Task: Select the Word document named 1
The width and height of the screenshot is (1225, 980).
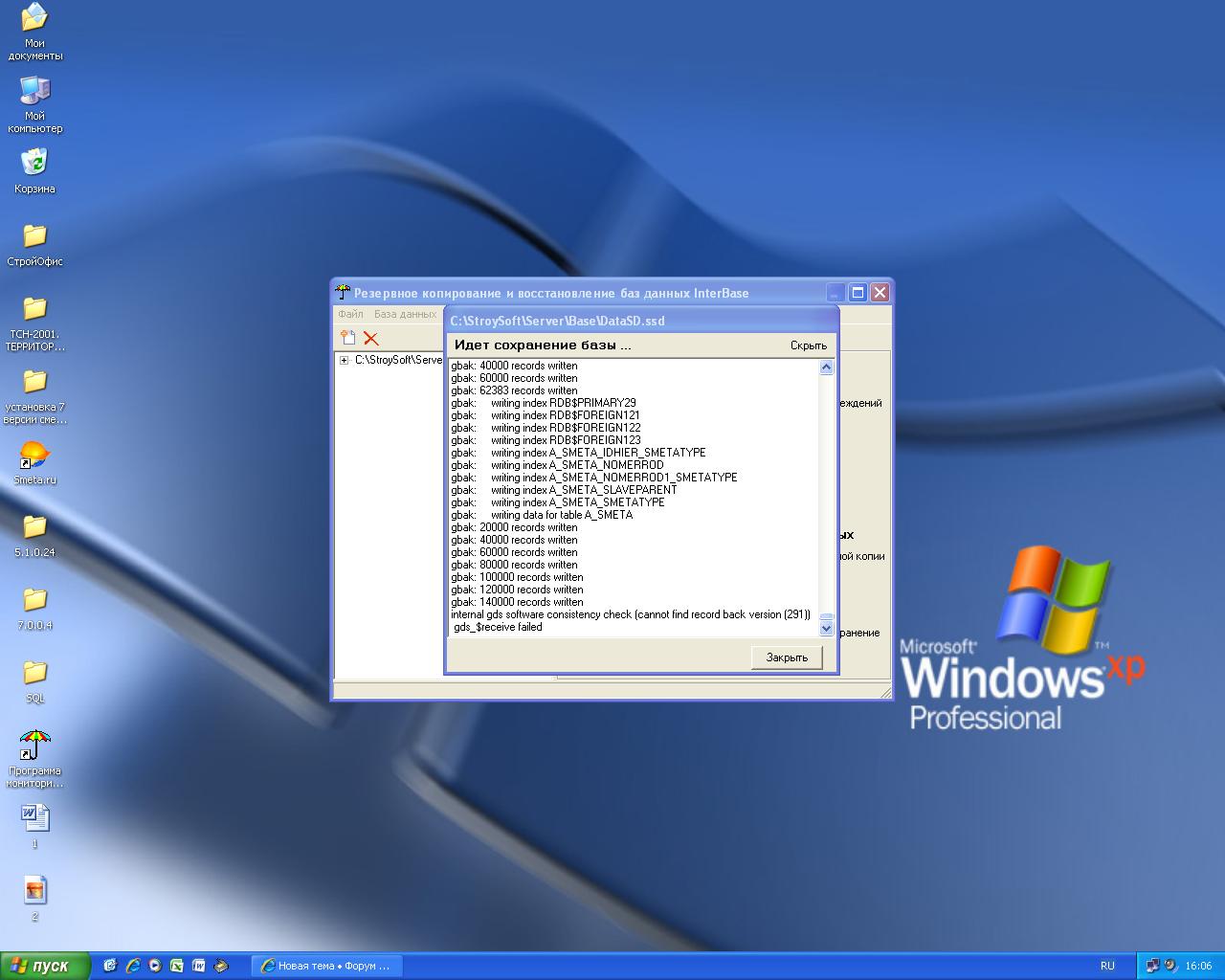Action: point(34,826)
